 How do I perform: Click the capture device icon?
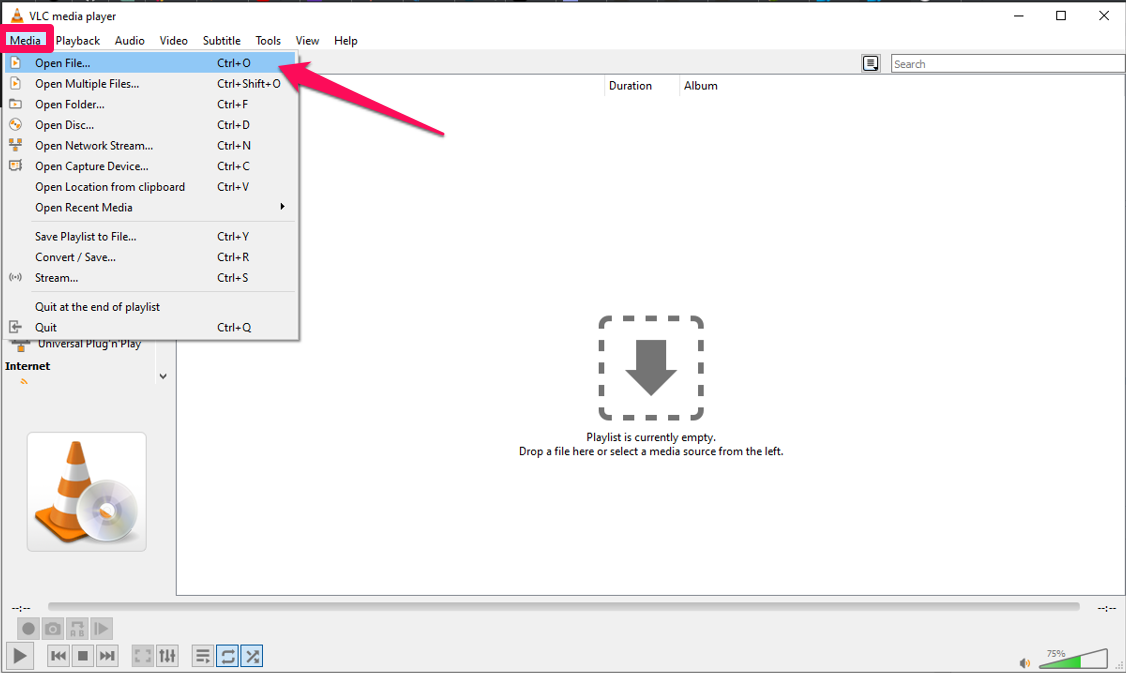[15, 165]
